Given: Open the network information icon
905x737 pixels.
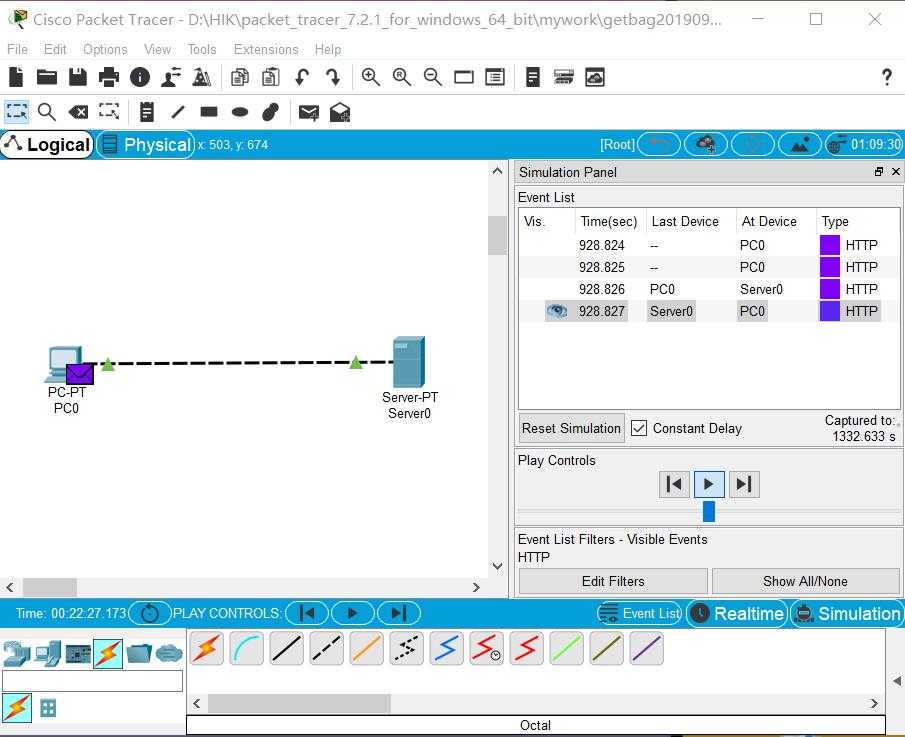Looking at the screenshot, I should click(x=140, y=77).
